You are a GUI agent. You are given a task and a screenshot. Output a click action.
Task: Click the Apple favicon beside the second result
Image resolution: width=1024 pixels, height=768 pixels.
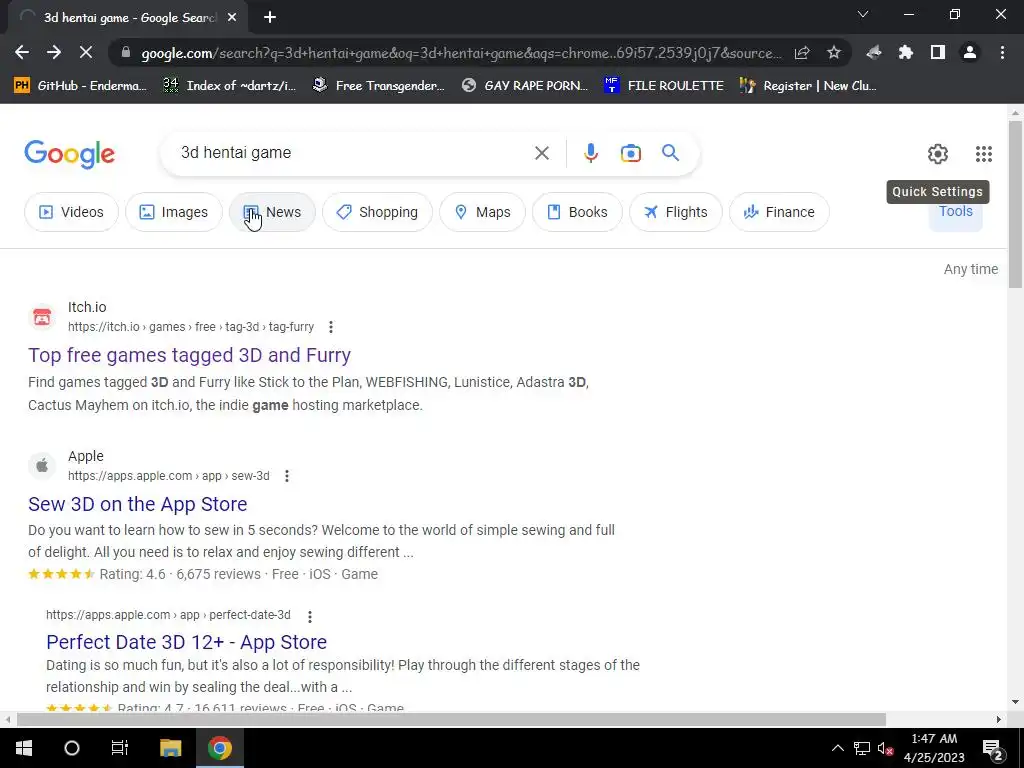point(42,466)
